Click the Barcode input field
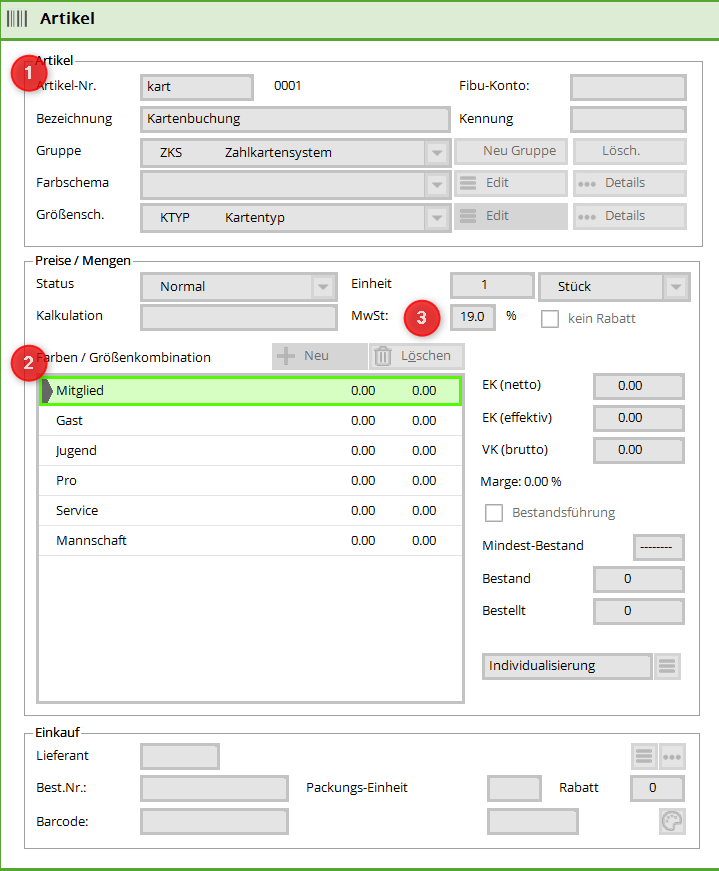Image resolution: width=719 pixels, height=871 pixels. (214, 822)
